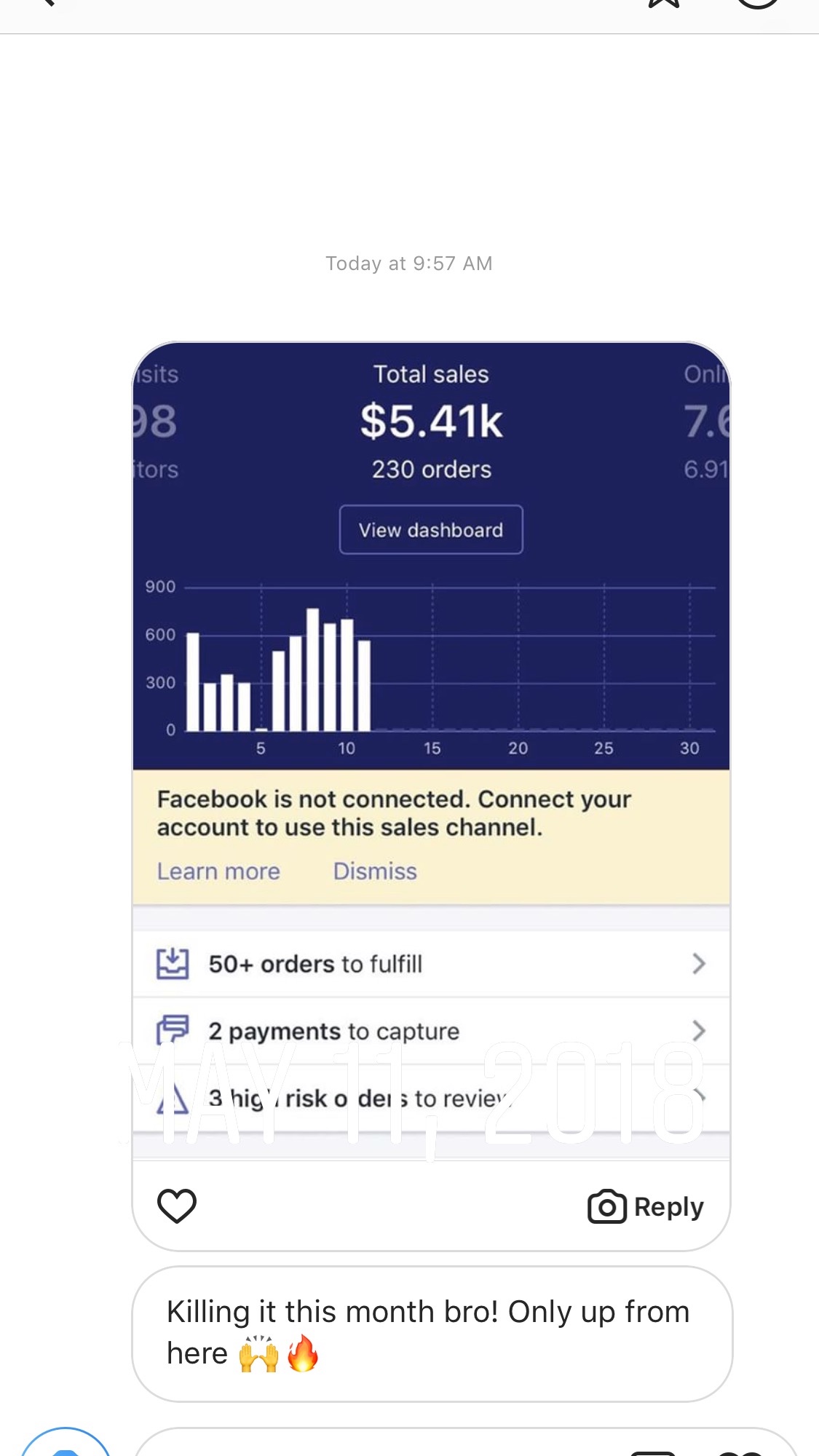The image size is (819, 1456).
Task: Tap the Today at 9:57 AM timestamp
Action: tap(409, 264)
